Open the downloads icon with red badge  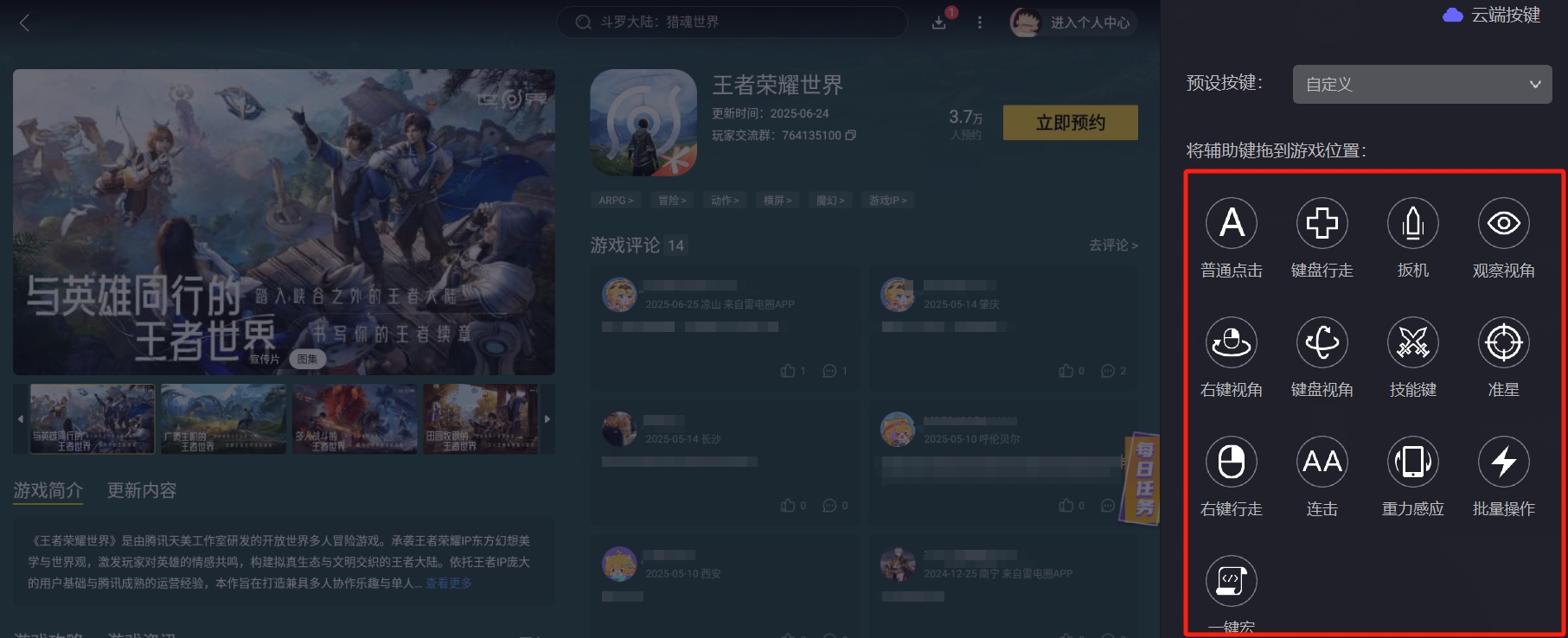pyautogui.click(x=939, y=22)
